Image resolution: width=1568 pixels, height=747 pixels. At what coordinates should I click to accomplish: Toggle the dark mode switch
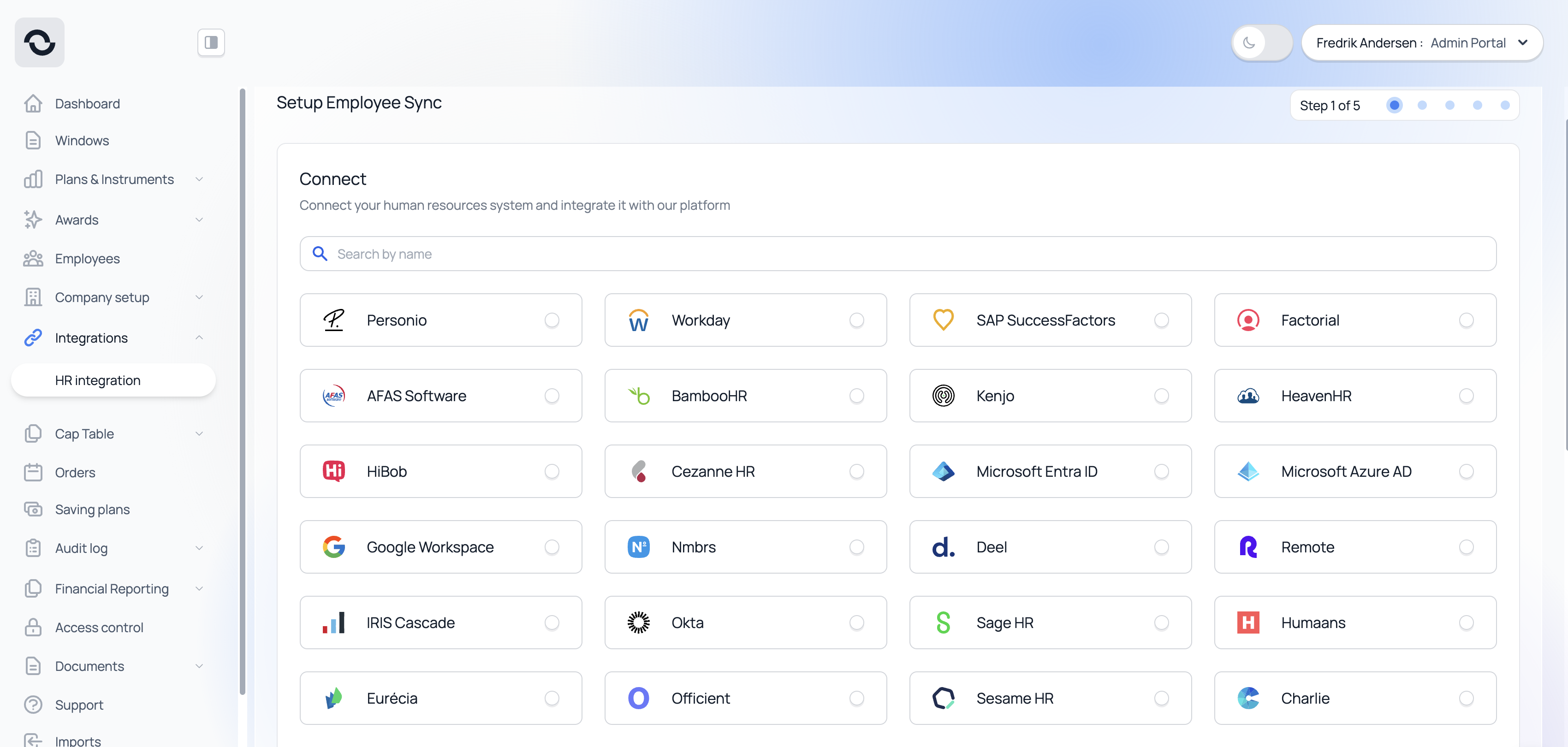coord(1261,42)
